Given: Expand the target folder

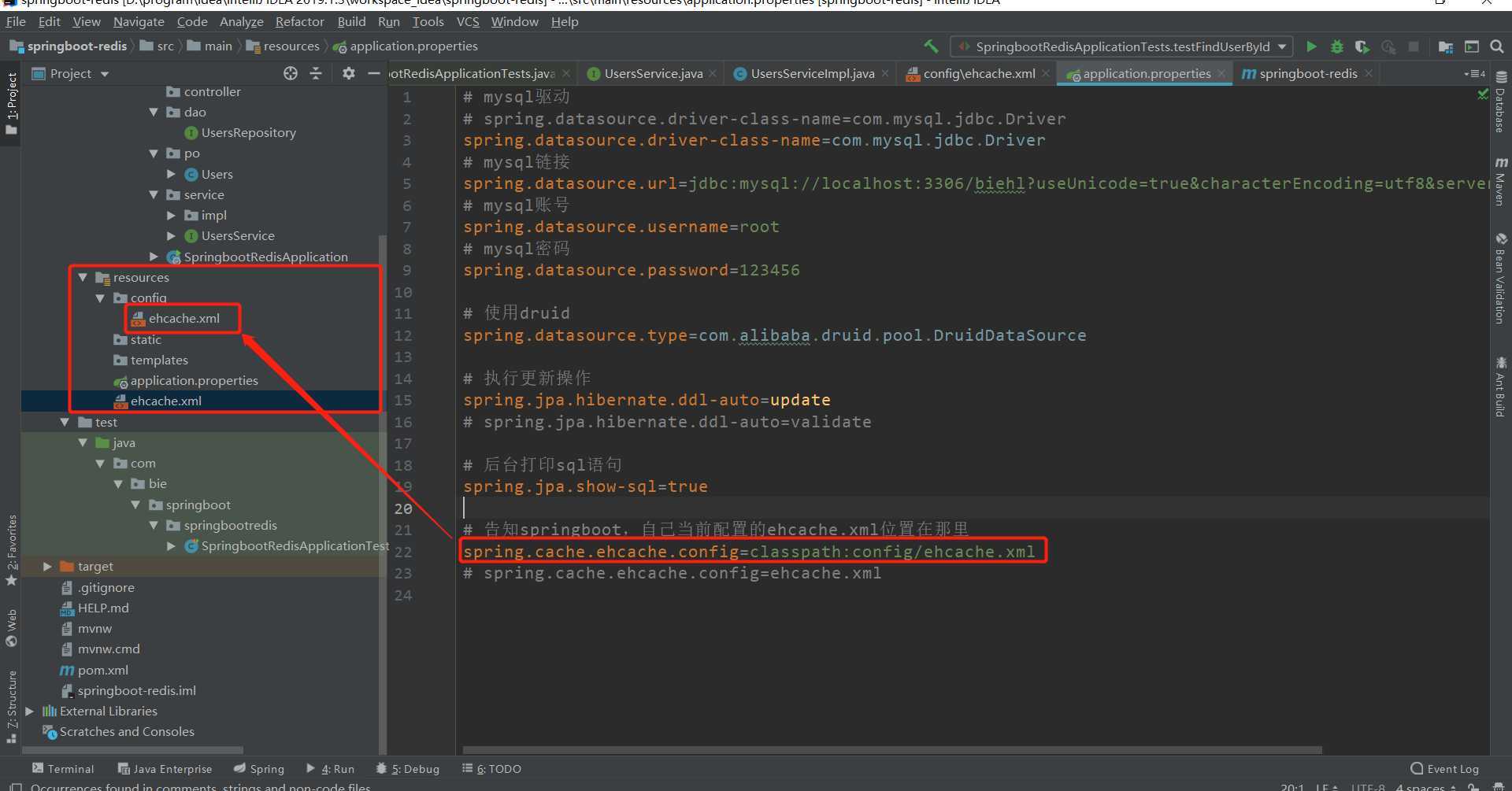Looking at the screenshot, I should pyautogui.click(x=47, y=567).
